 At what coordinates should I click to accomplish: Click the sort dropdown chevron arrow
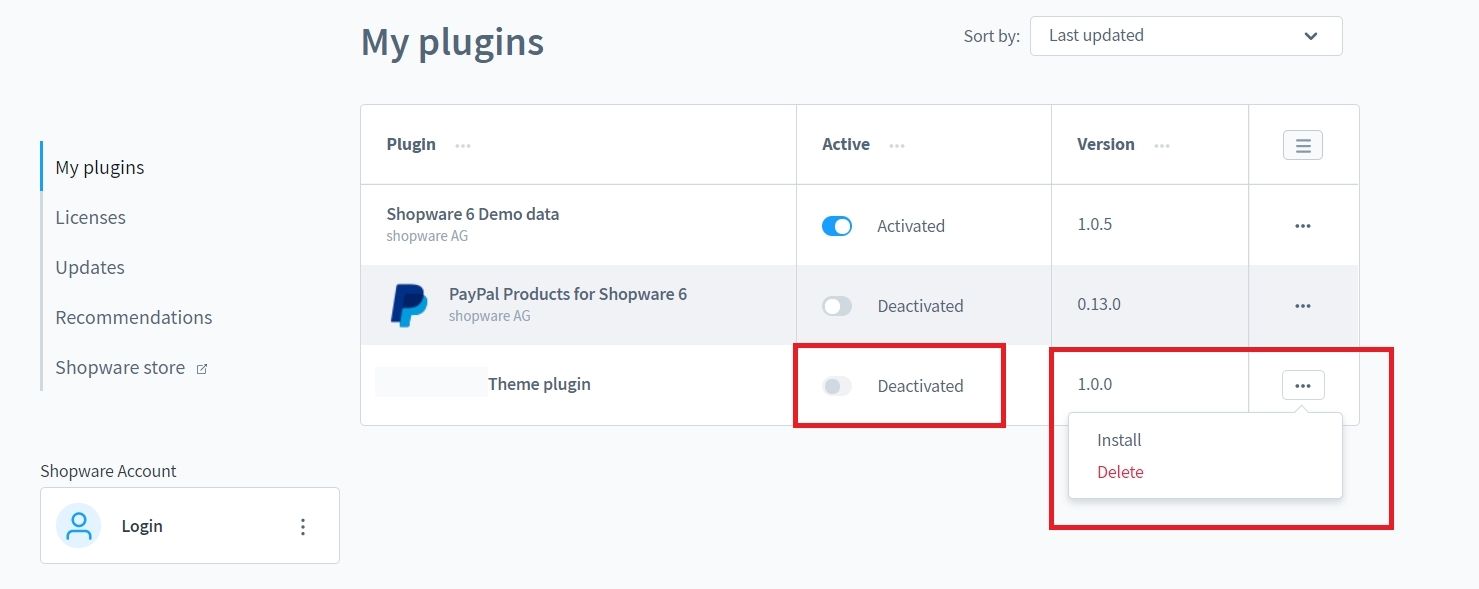(1311, 35)
